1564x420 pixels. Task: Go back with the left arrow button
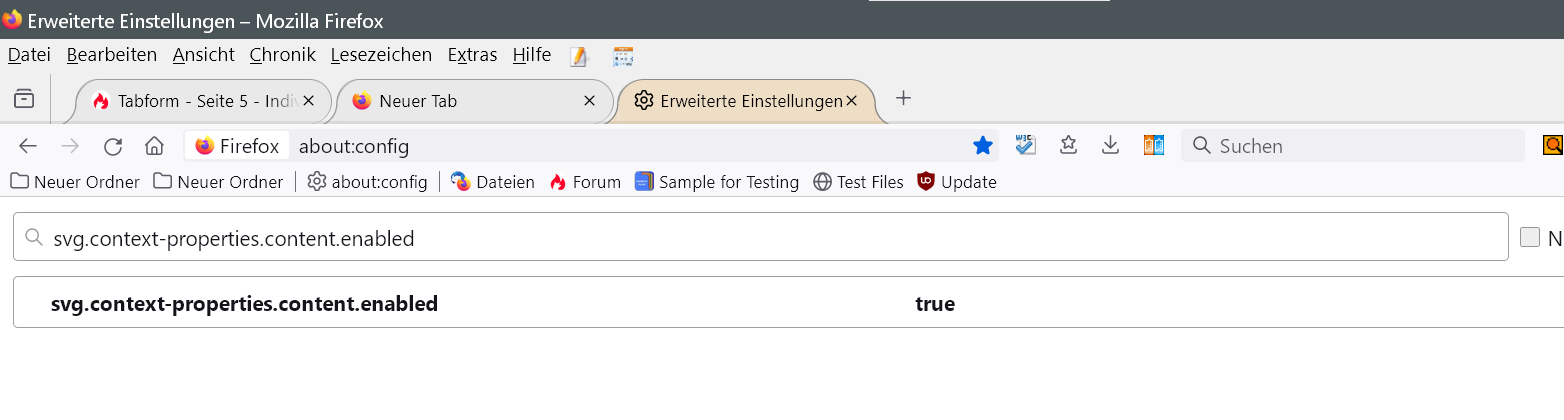pyautogui.click(x=28, y=146)
